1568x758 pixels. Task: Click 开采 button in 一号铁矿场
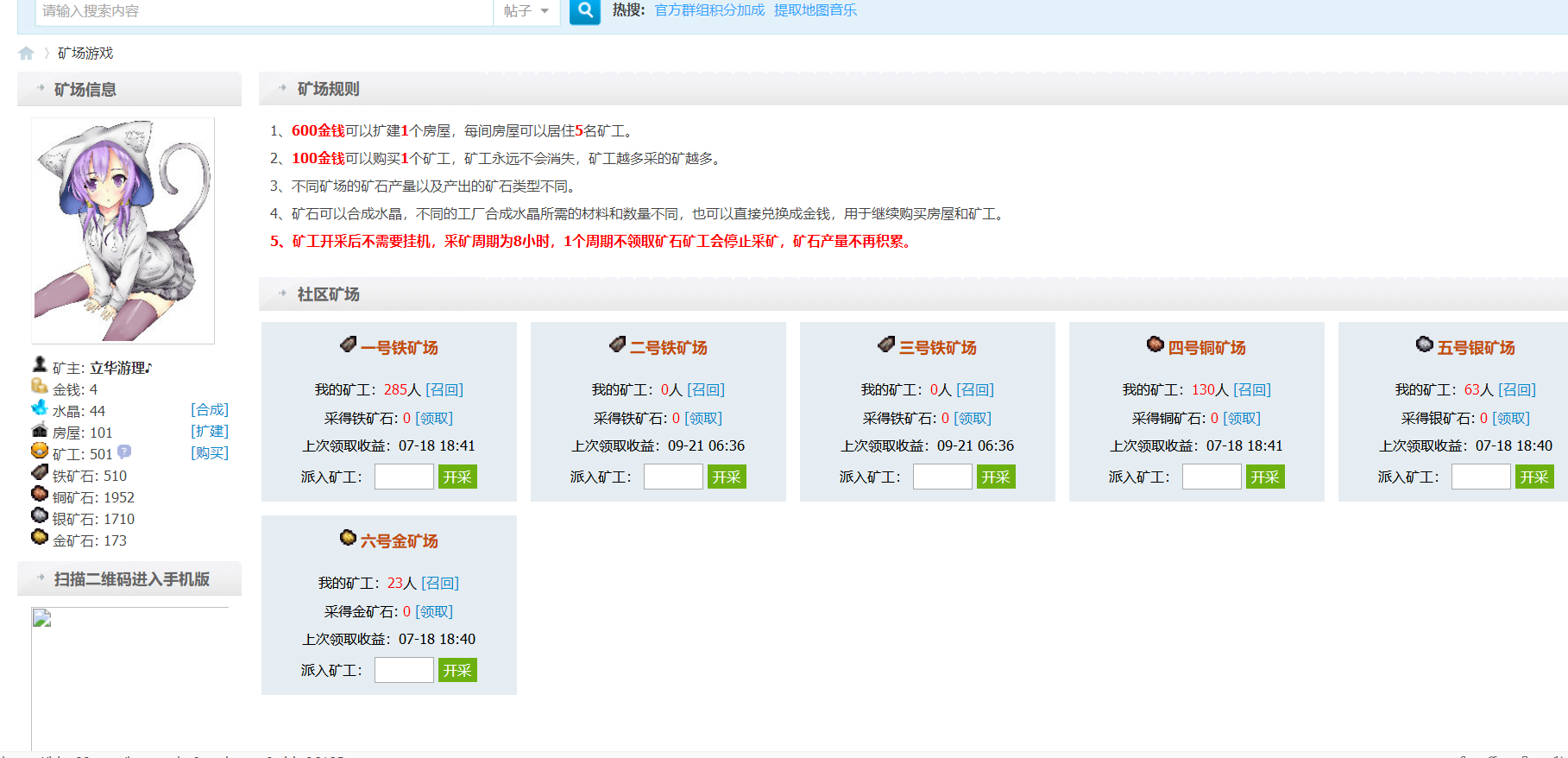point(457,477)
